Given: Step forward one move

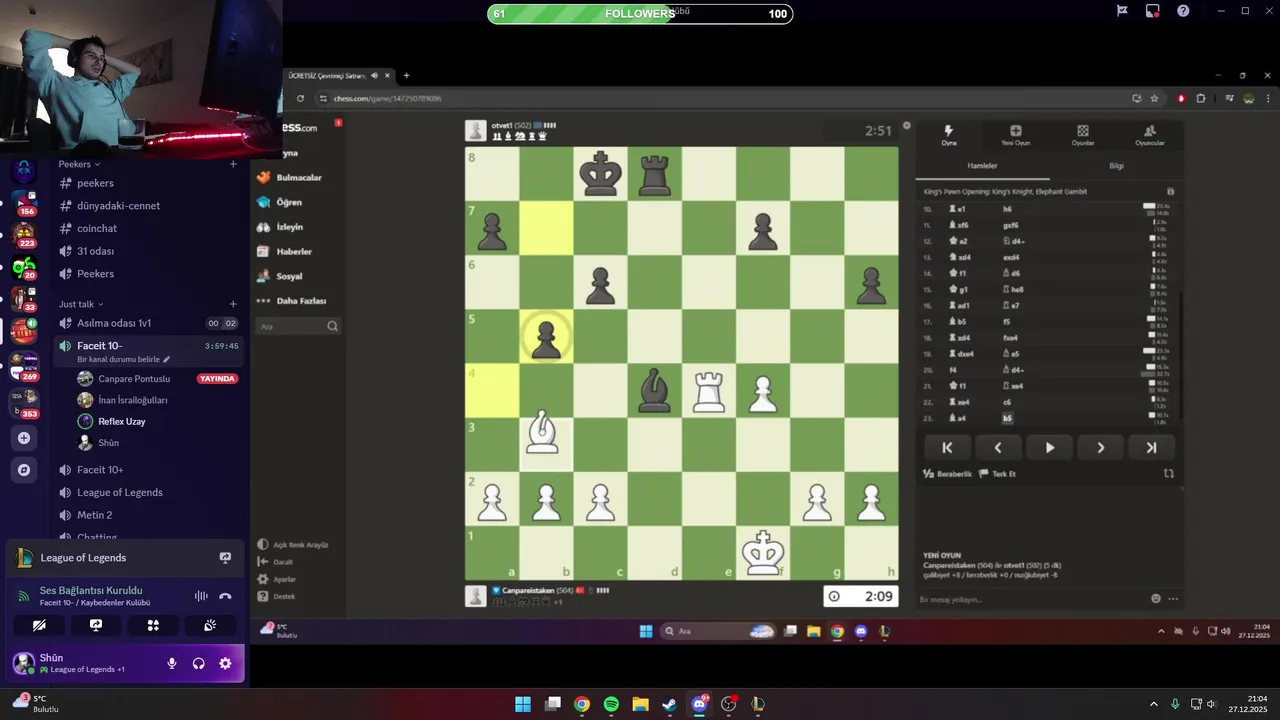Looking at the screenshot, I should coord(1101,448).
